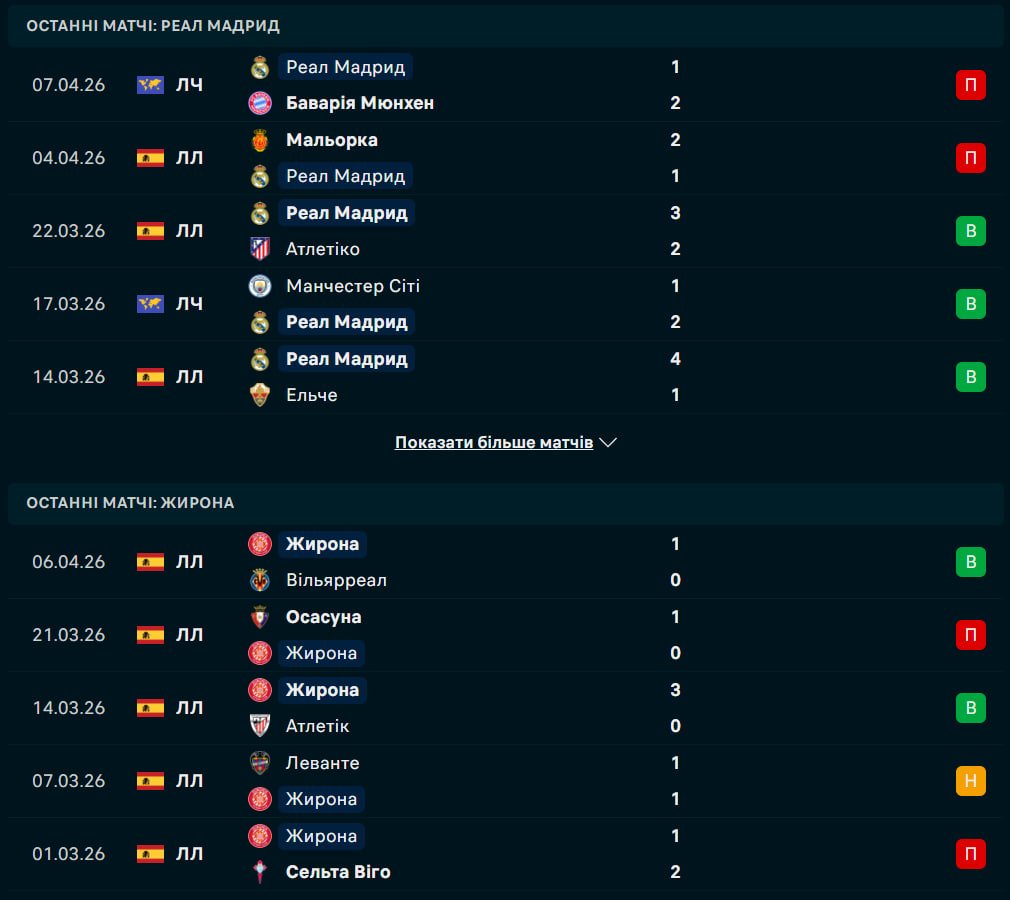1010x900 pixels.
Task: Click the orange draw badge for Levante–Girona
Action: 970,781
